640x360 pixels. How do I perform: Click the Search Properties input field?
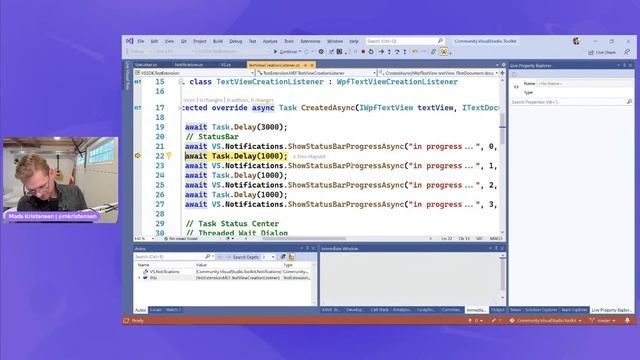(568, 102)
